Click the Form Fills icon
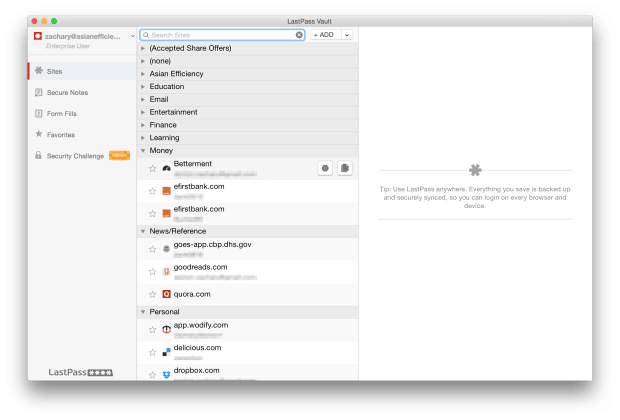 point(38,114)
